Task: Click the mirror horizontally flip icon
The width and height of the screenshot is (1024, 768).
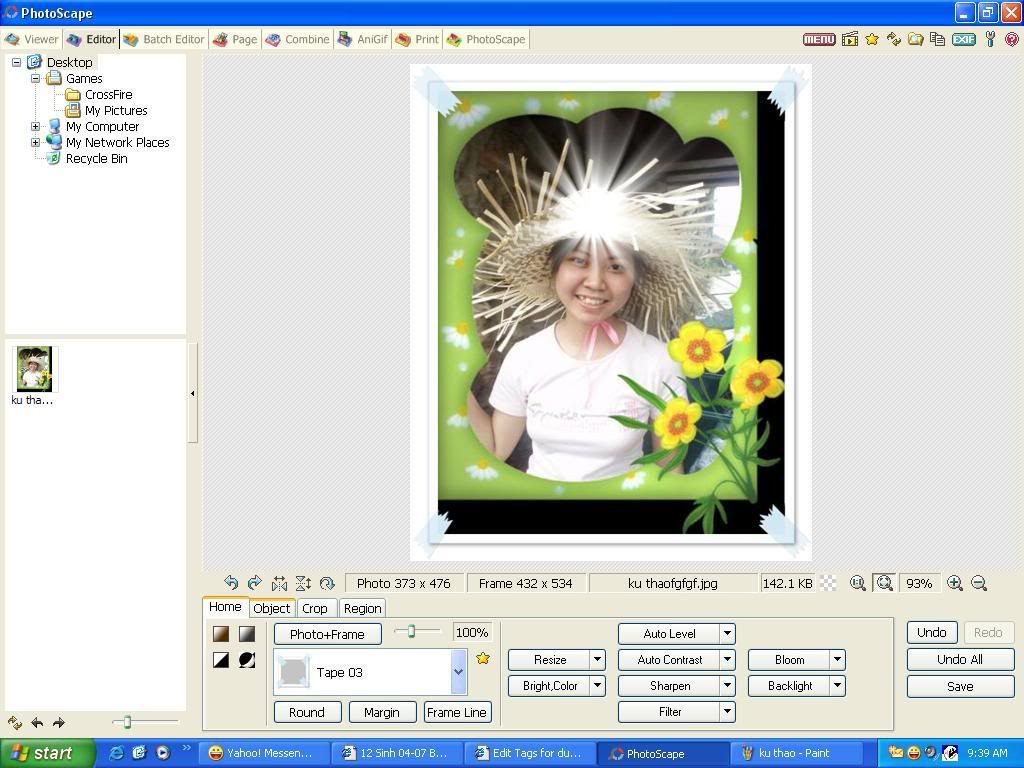Action: (279, 583)
